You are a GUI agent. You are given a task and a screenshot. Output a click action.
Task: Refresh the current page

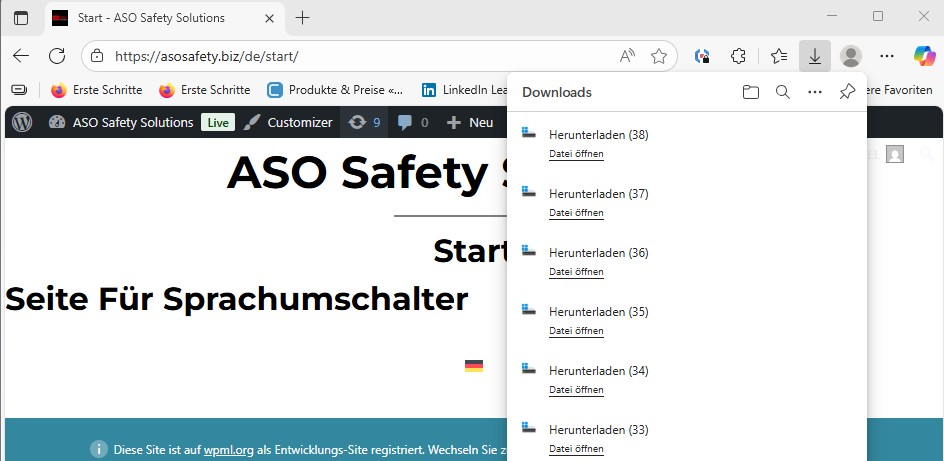57,56
